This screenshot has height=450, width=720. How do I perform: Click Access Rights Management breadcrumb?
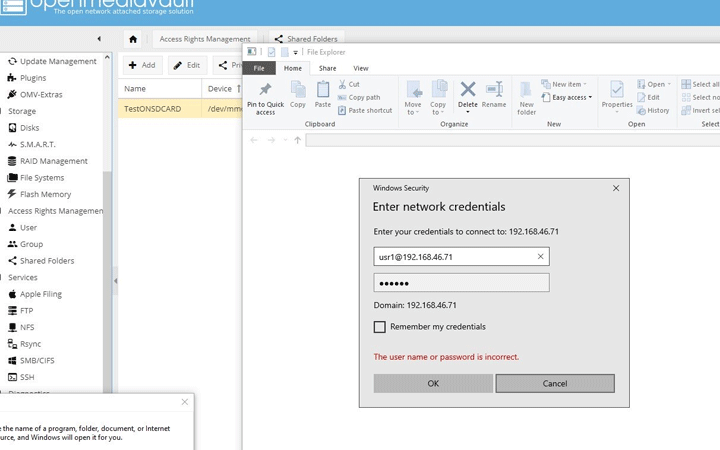coord(205,39)
